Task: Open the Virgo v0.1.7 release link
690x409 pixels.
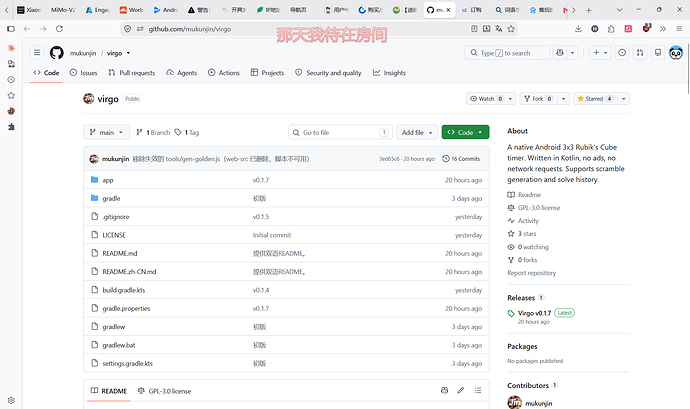Action: (534, 313)
